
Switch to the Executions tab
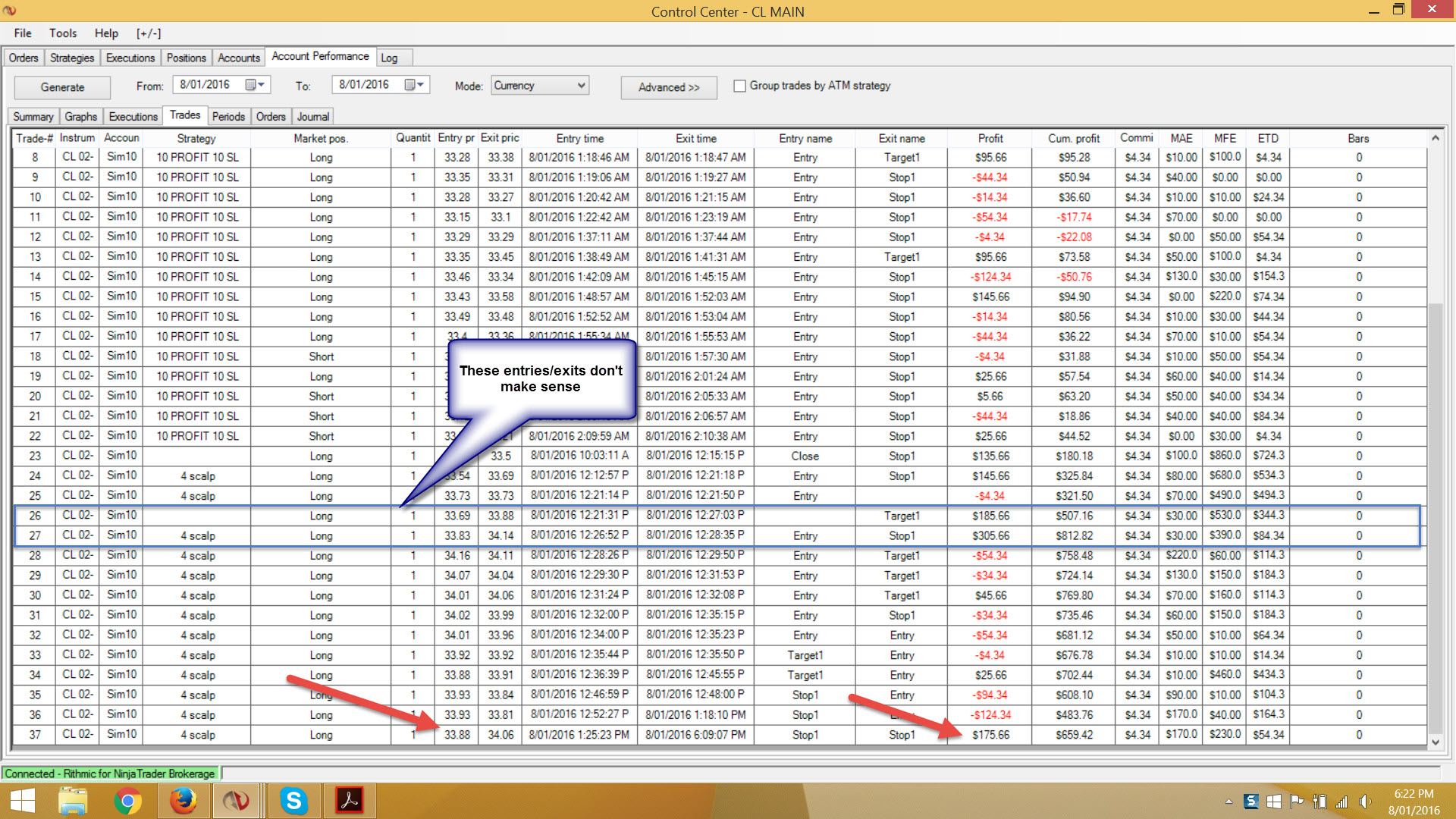(x=130, y=58)
